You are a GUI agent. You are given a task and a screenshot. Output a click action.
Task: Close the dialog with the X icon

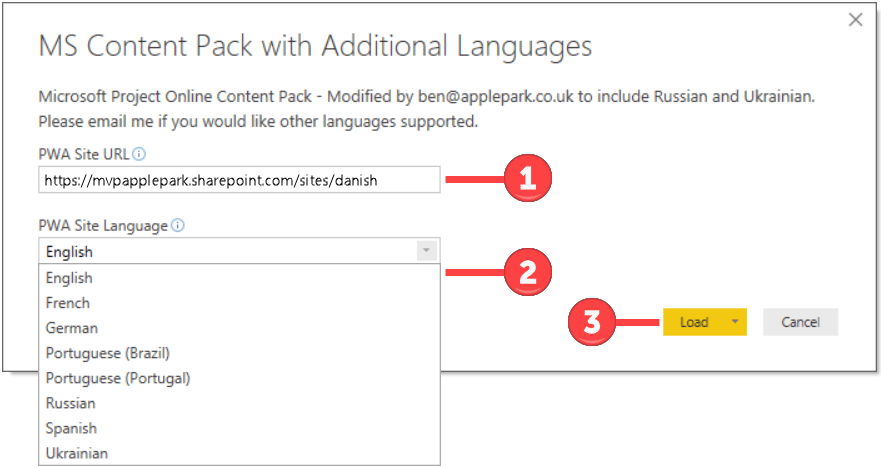point(855,20)
